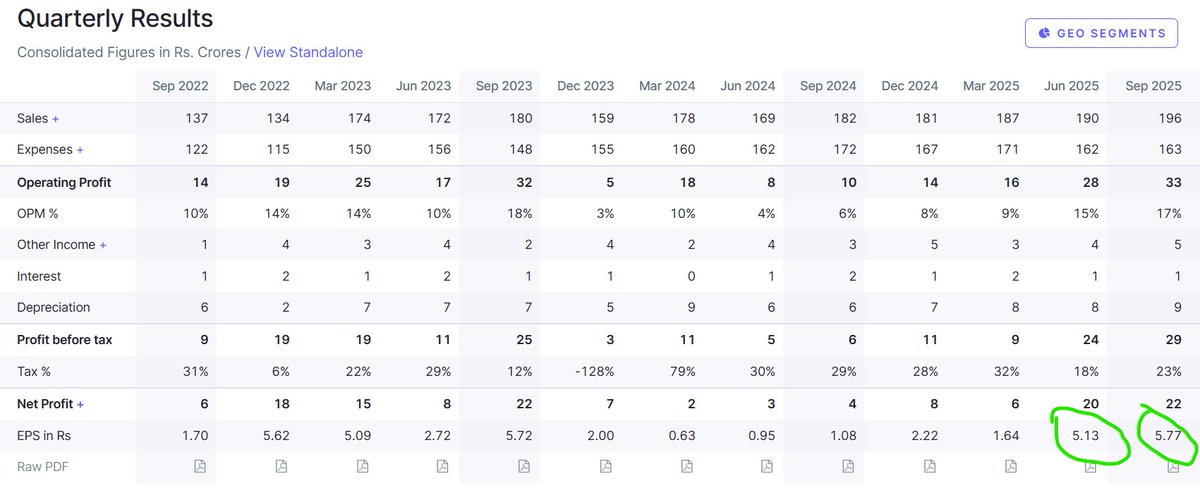Open Raw PDF for Dec 2022
The width and height of the screenshot is (1200, 488).
tap(281, 467)
